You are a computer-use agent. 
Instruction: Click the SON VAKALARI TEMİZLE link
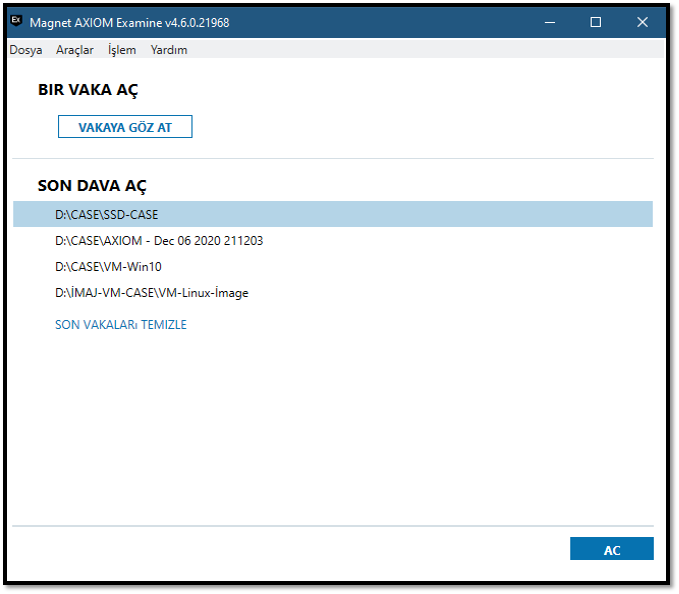121,325
